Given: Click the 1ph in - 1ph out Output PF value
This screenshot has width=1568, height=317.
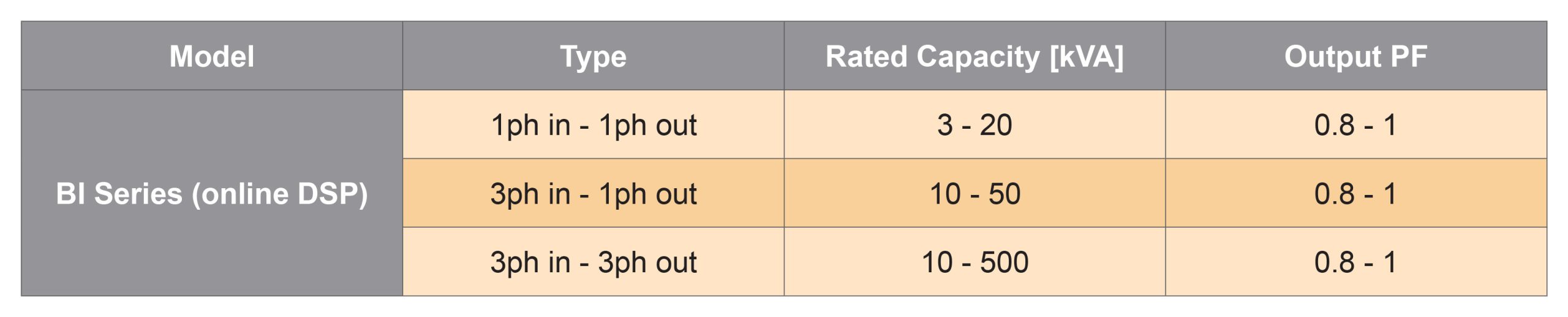Looking at the screenshot, I should pos(1355,125).
